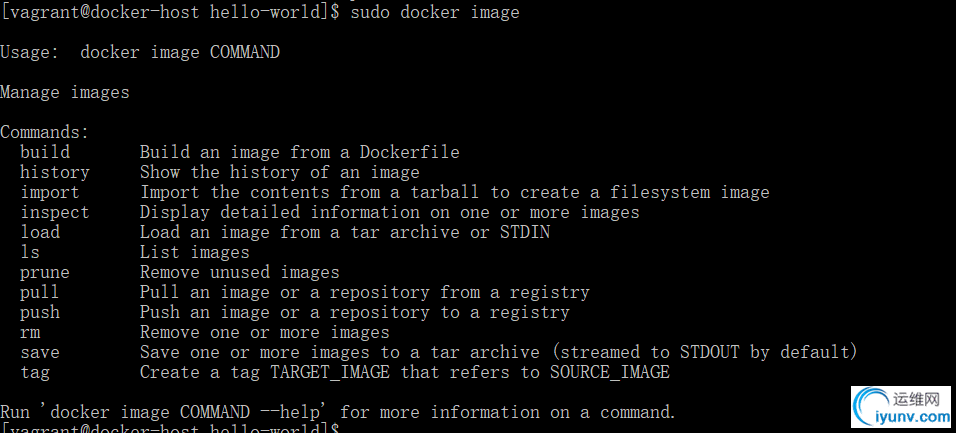Image resolution: width=956 pixels, height=433 pixels.
Task: Click the 'Usage:' line text
Action: pos(140,52)
